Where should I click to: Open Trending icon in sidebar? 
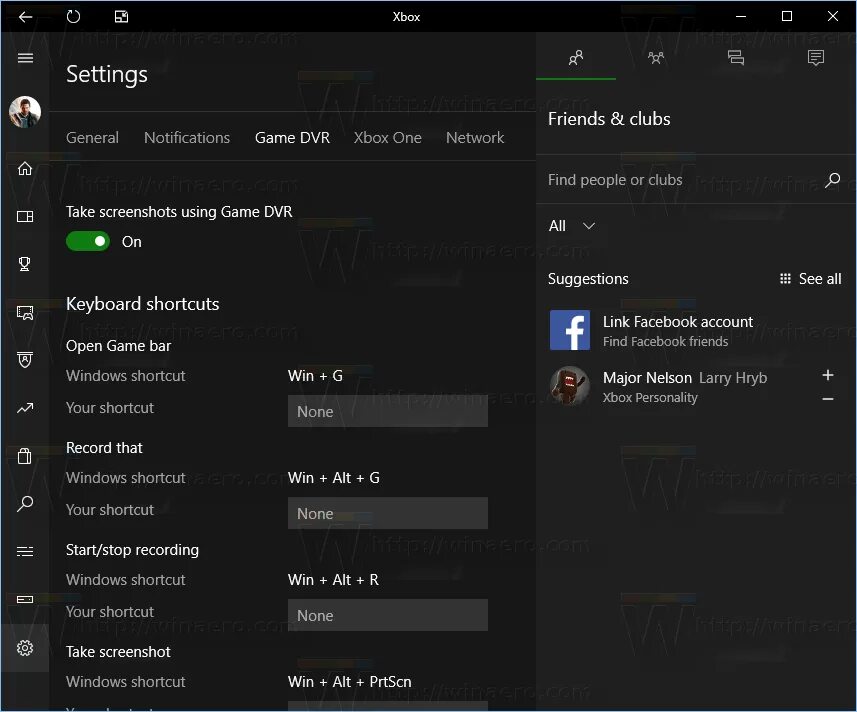25,408
